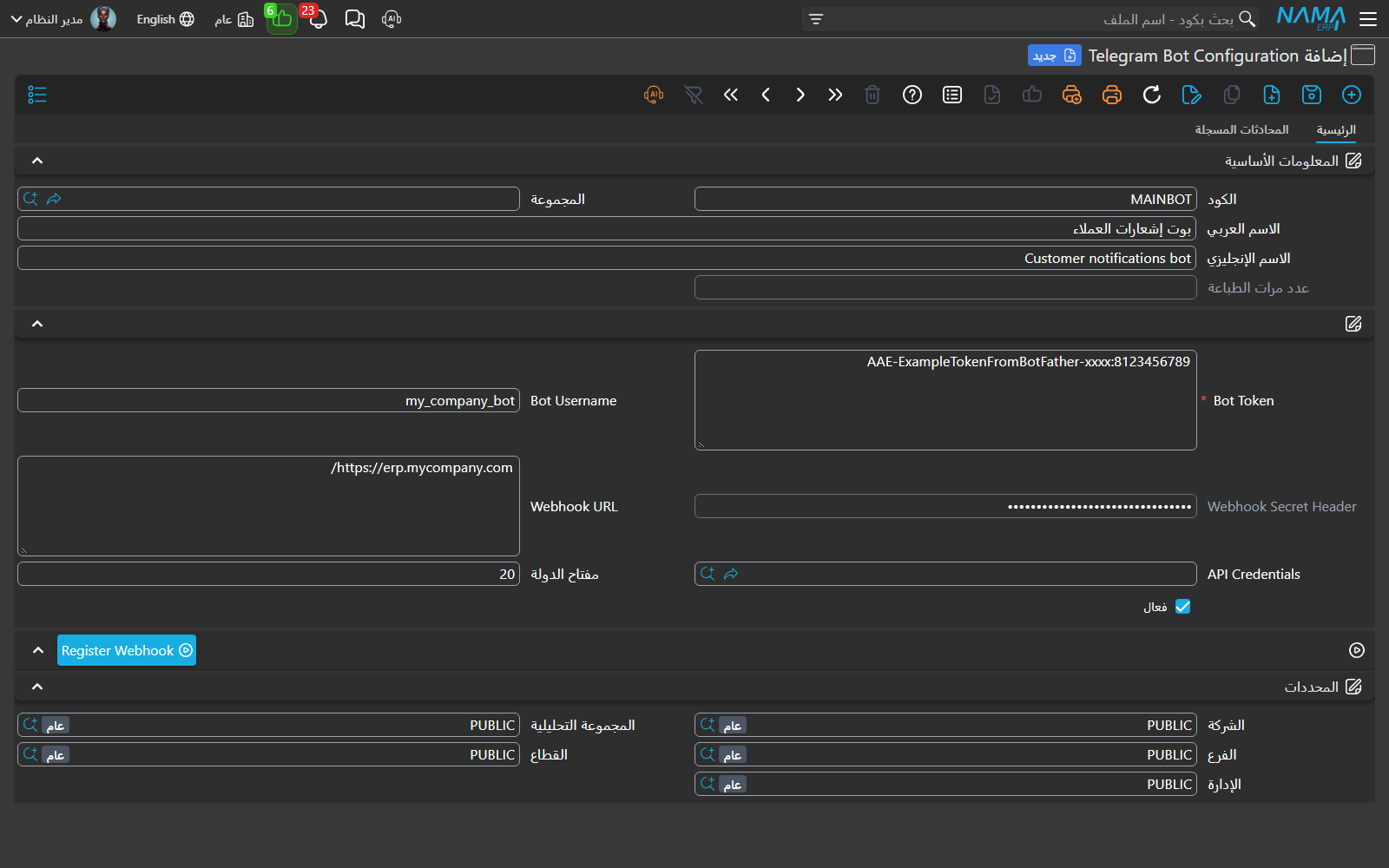Toggle the فعال active checkbox
Image resolution: width=1389 pixels, height=868 pixels.
click(x=1182, y=607)
